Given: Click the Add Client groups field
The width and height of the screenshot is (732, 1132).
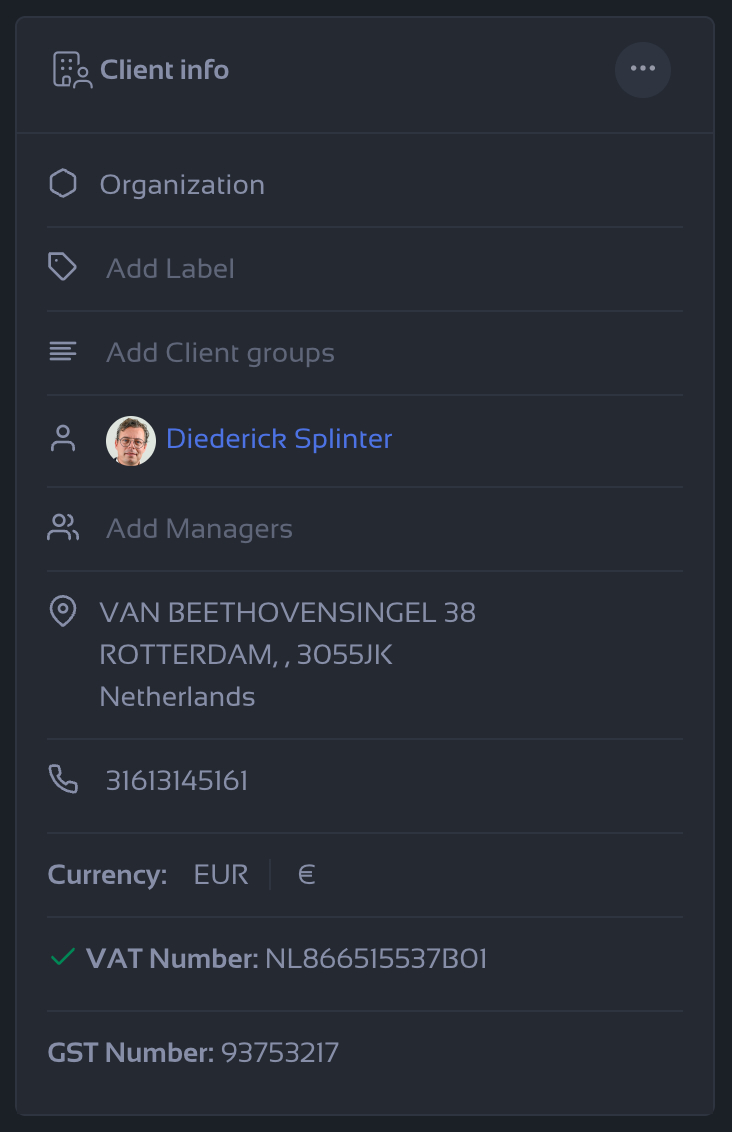Looking at the screenshot, I should click(x=220, y=352).
